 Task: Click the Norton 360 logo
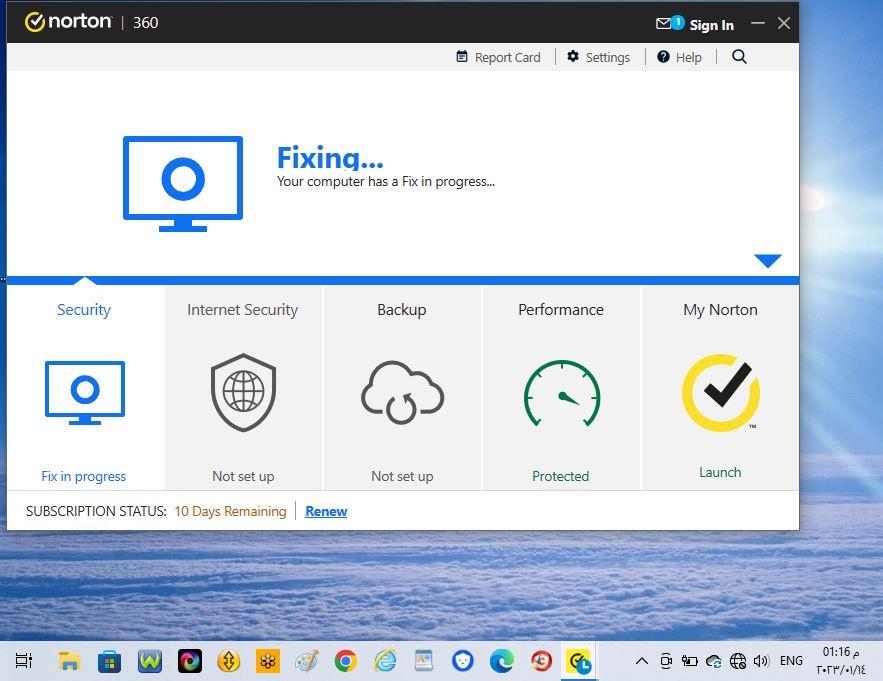91,22
